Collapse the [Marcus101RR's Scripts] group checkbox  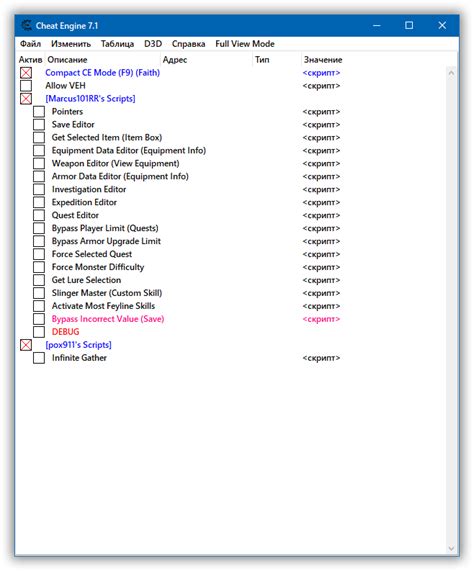tap(26, 99)
